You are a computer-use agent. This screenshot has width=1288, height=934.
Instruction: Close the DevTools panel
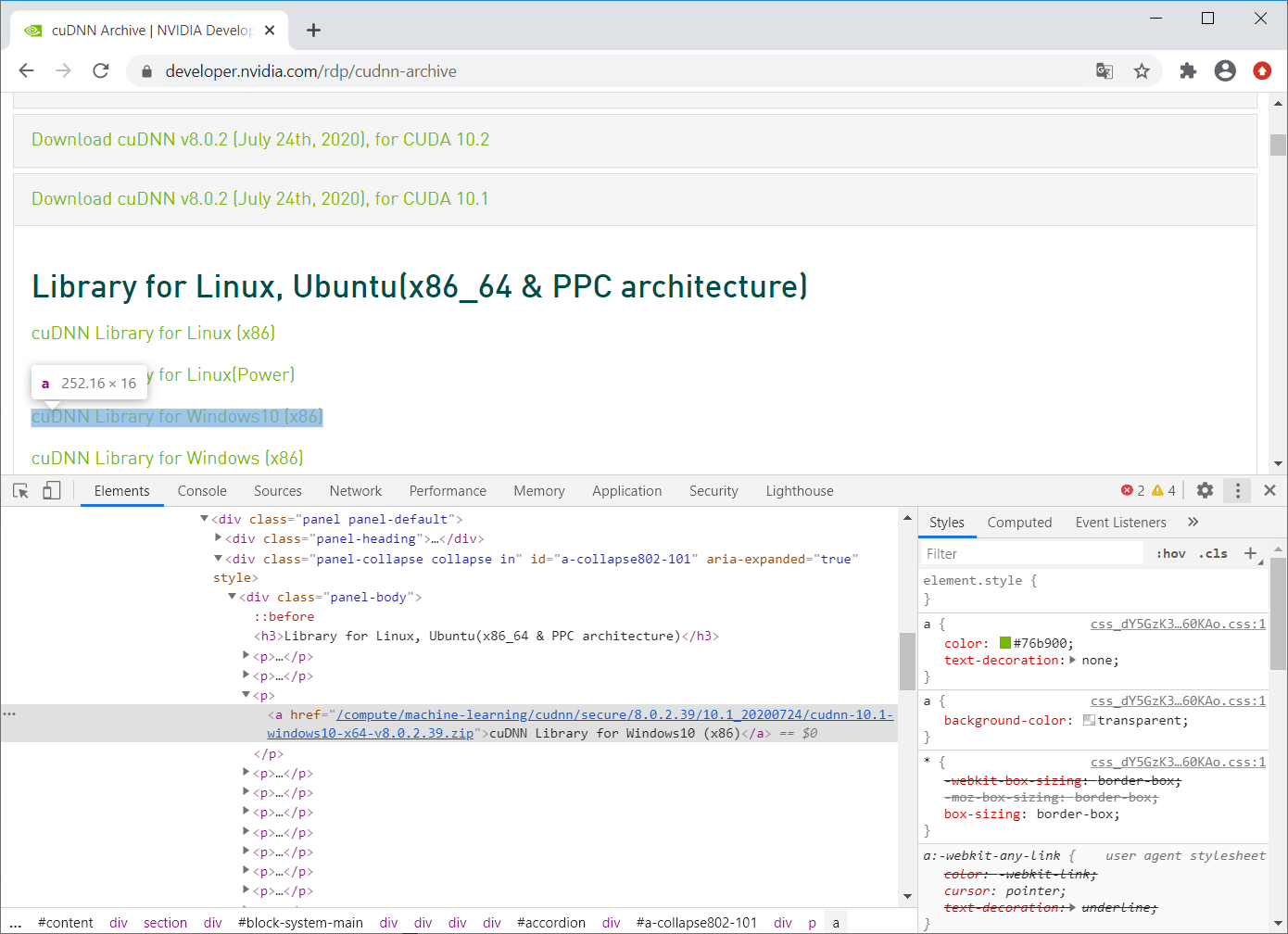tap(1269, 490)
